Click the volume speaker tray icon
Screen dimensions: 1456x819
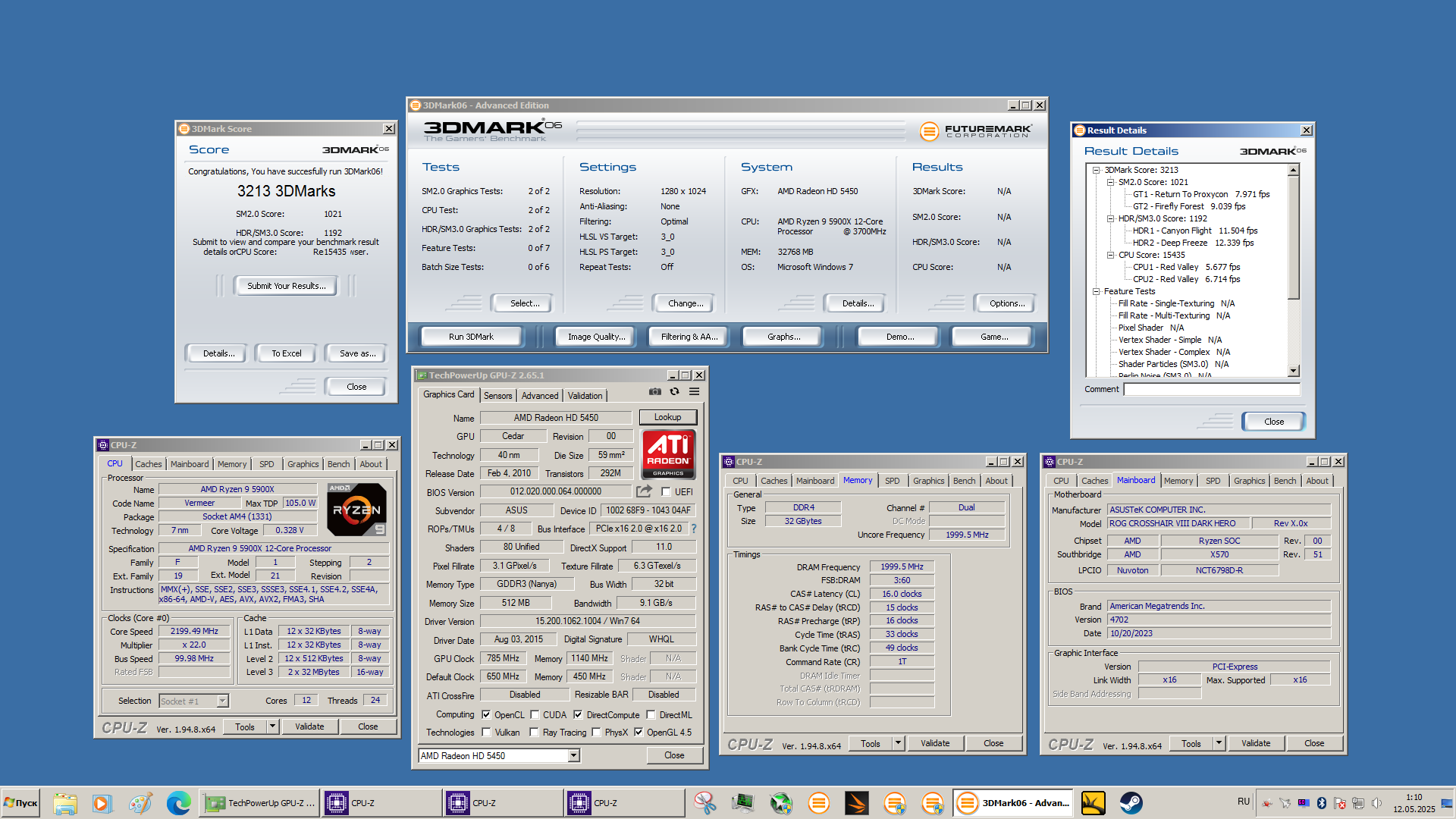[1376, 802]
